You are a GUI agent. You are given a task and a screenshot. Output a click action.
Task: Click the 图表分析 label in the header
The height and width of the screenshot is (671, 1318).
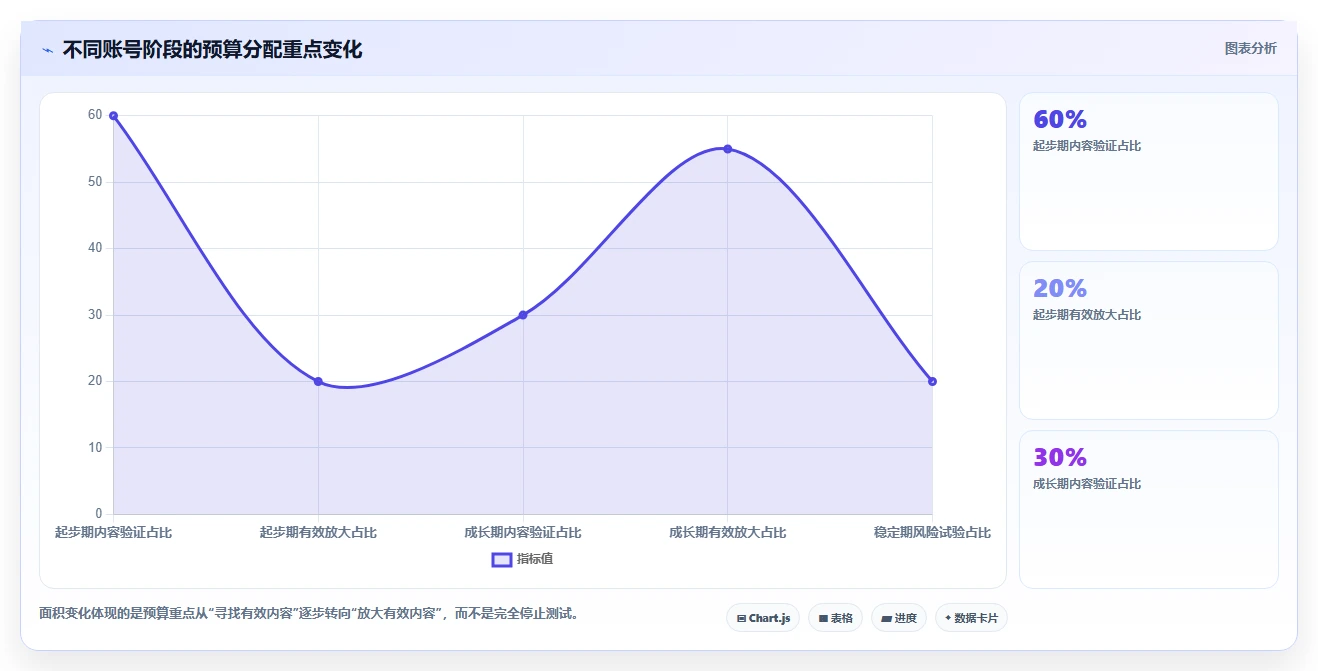point(1250,48)
